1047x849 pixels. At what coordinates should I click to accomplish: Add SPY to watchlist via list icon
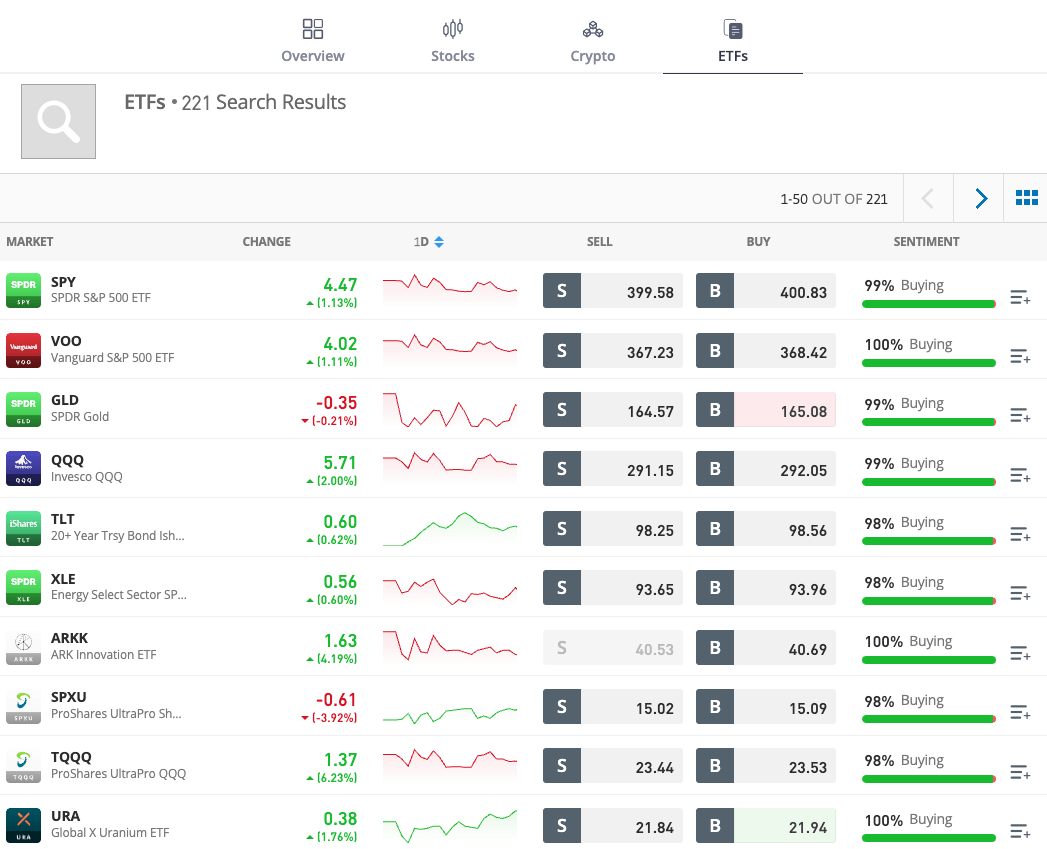click(x=1020, y=297)
